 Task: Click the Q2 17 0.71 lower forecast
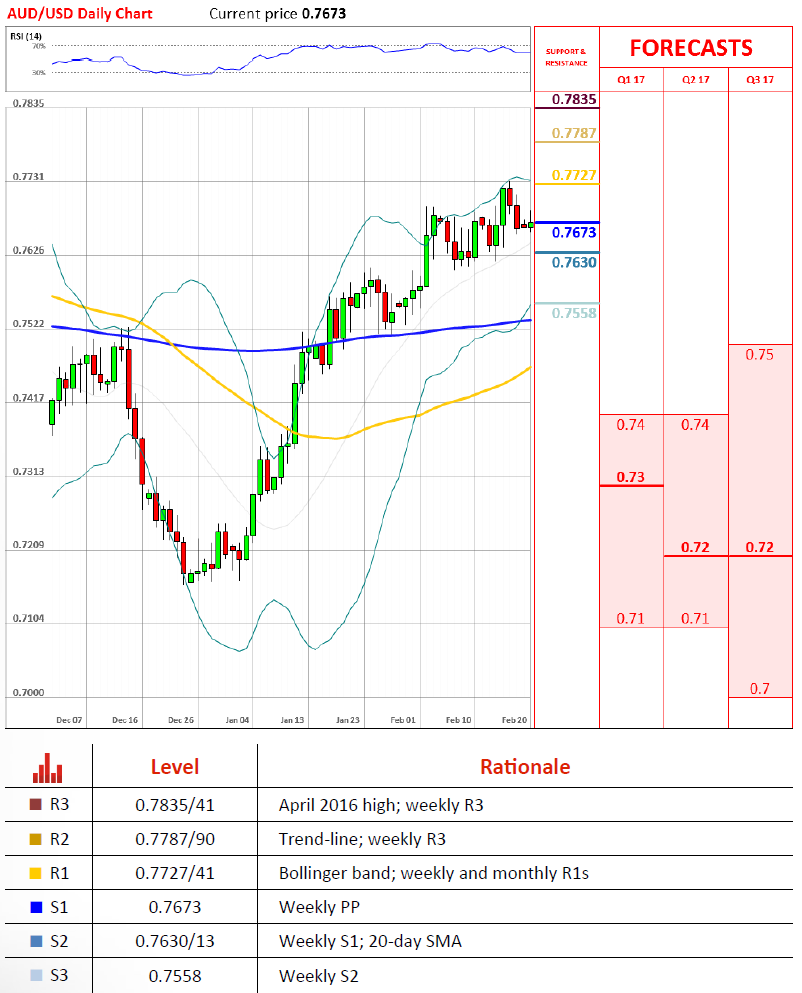click(695, 618)
